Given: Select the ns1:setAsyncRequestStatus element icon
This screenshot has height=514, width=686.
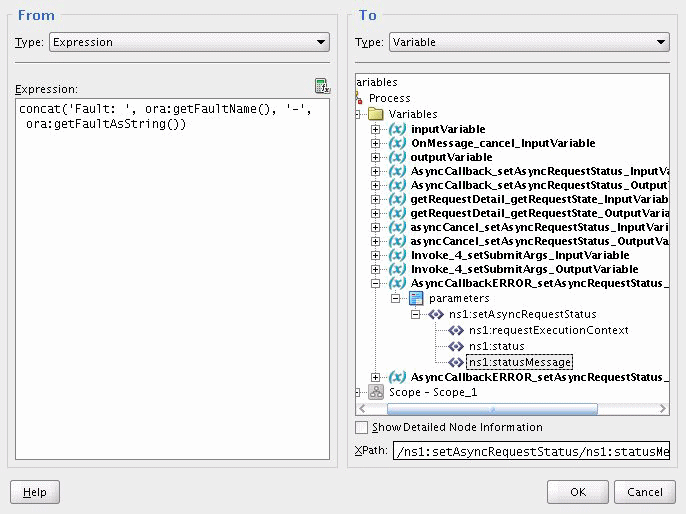Looking at the screenshot, I should pos(436,314).
